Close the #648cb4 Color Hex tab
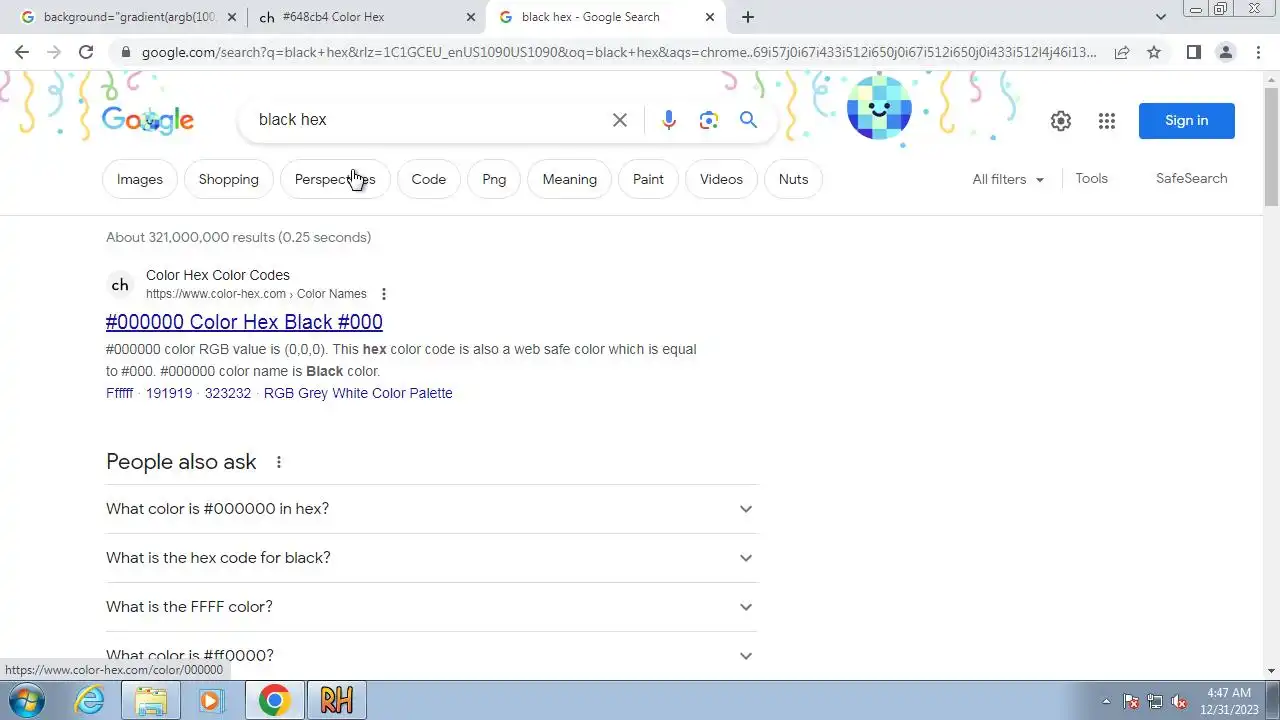Image resolution: width=1280 pixels, height=720 pixels. (x=471, y=17)
